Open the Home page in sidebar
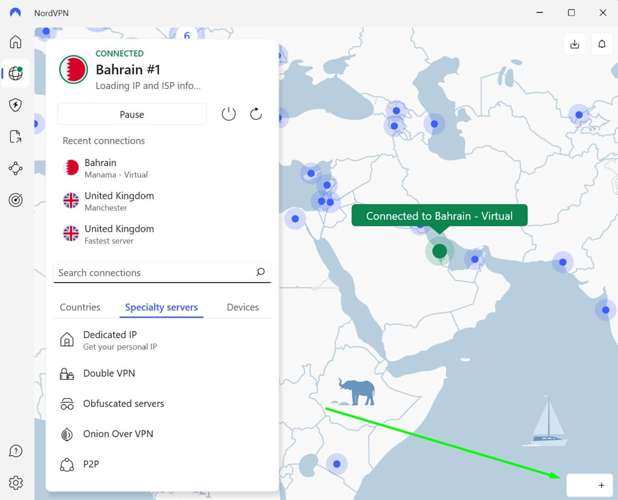This screenshot has height=500, width=618. click(15, 42)
